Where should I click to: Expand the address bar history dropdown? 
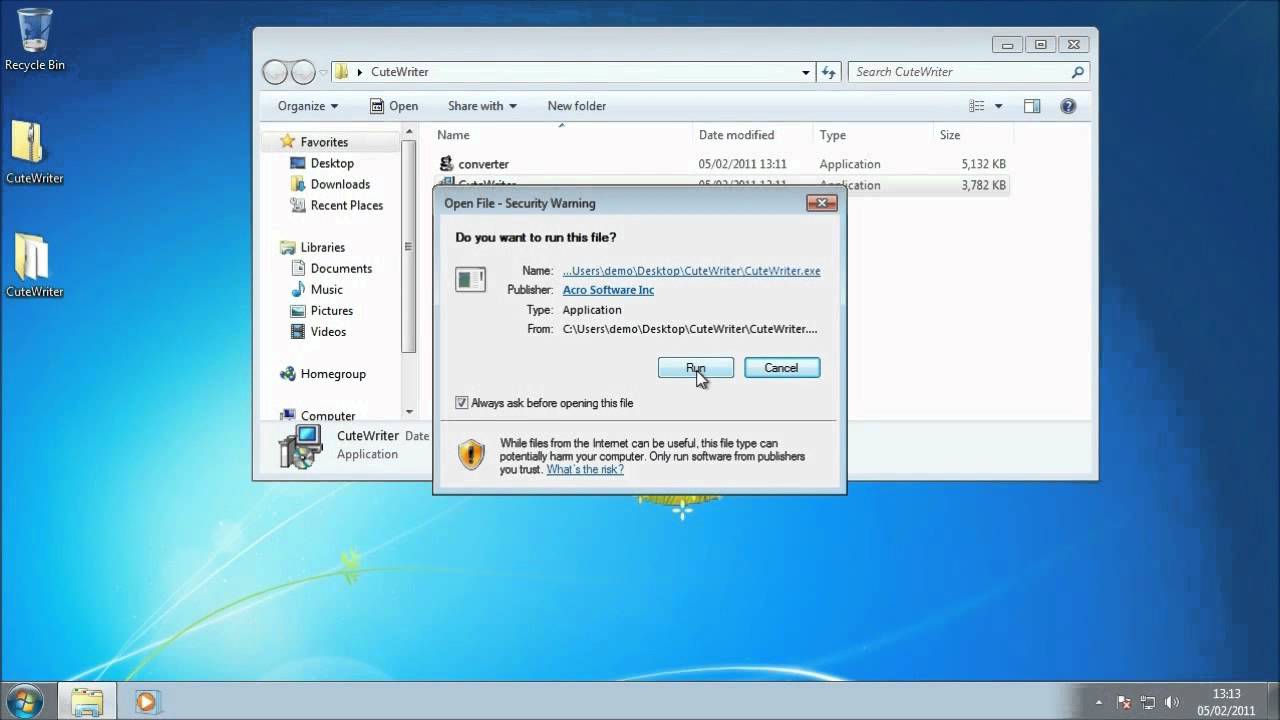pos(806,72)
